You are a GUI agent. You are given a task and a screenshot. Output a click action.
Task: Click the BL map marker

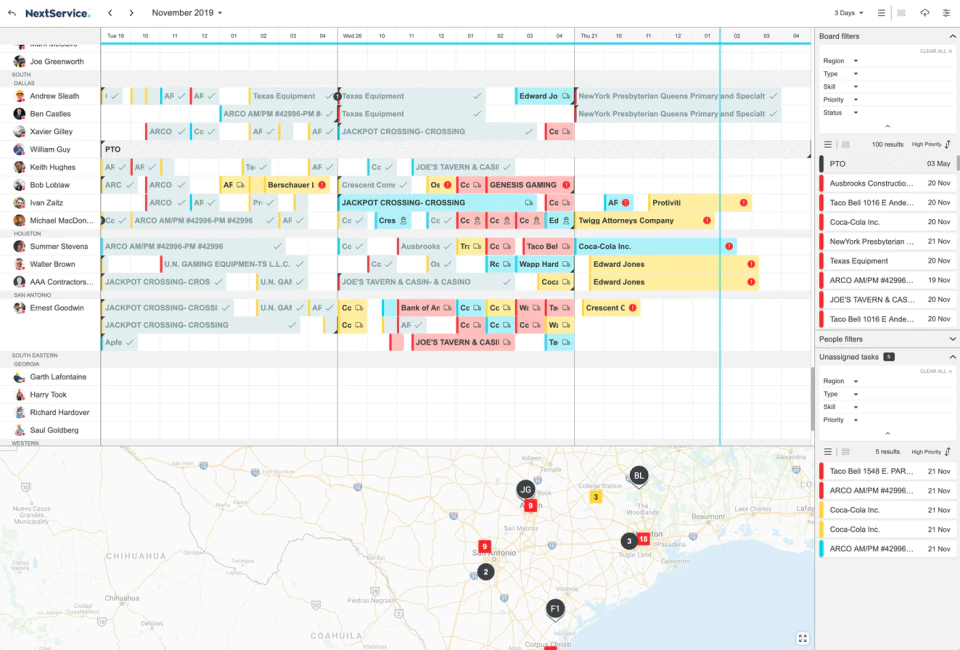coord(639,476)
